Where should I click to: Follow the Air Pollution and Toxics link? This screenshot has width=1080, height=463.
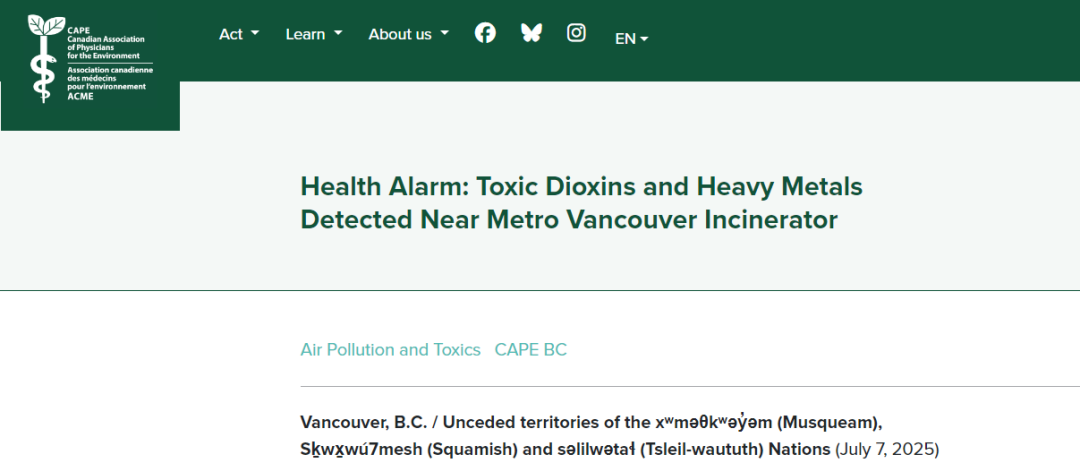391,349
